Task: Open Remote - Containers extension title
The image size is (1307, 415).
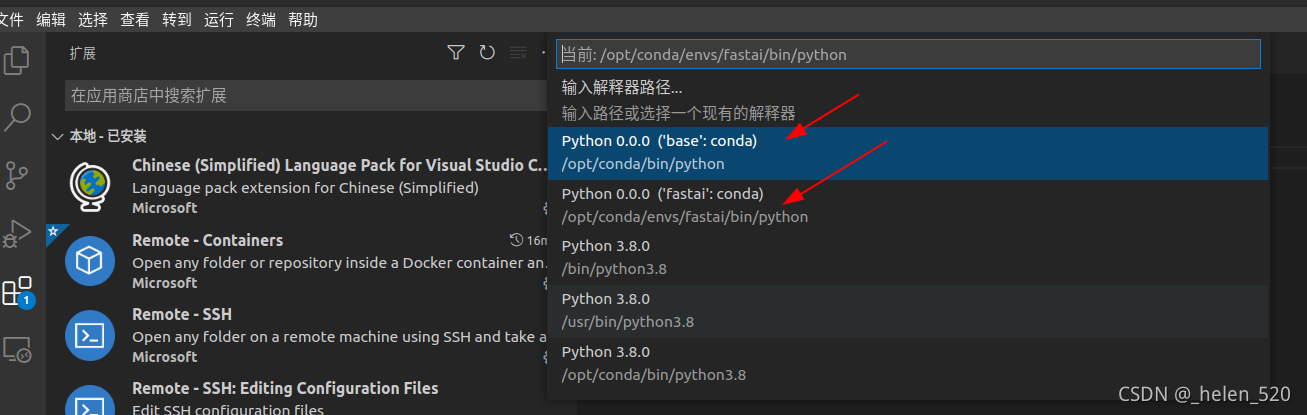Action: click(x=207, y=240)
